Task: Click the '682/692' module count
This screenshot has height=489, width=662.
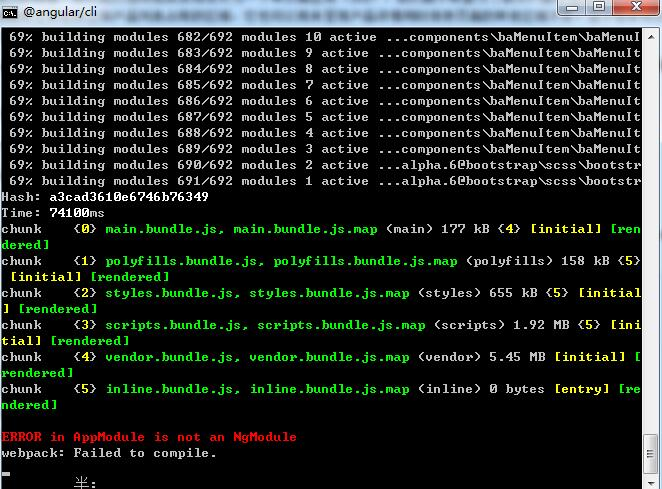Action: pyautogui.click(x=205, y=37)
